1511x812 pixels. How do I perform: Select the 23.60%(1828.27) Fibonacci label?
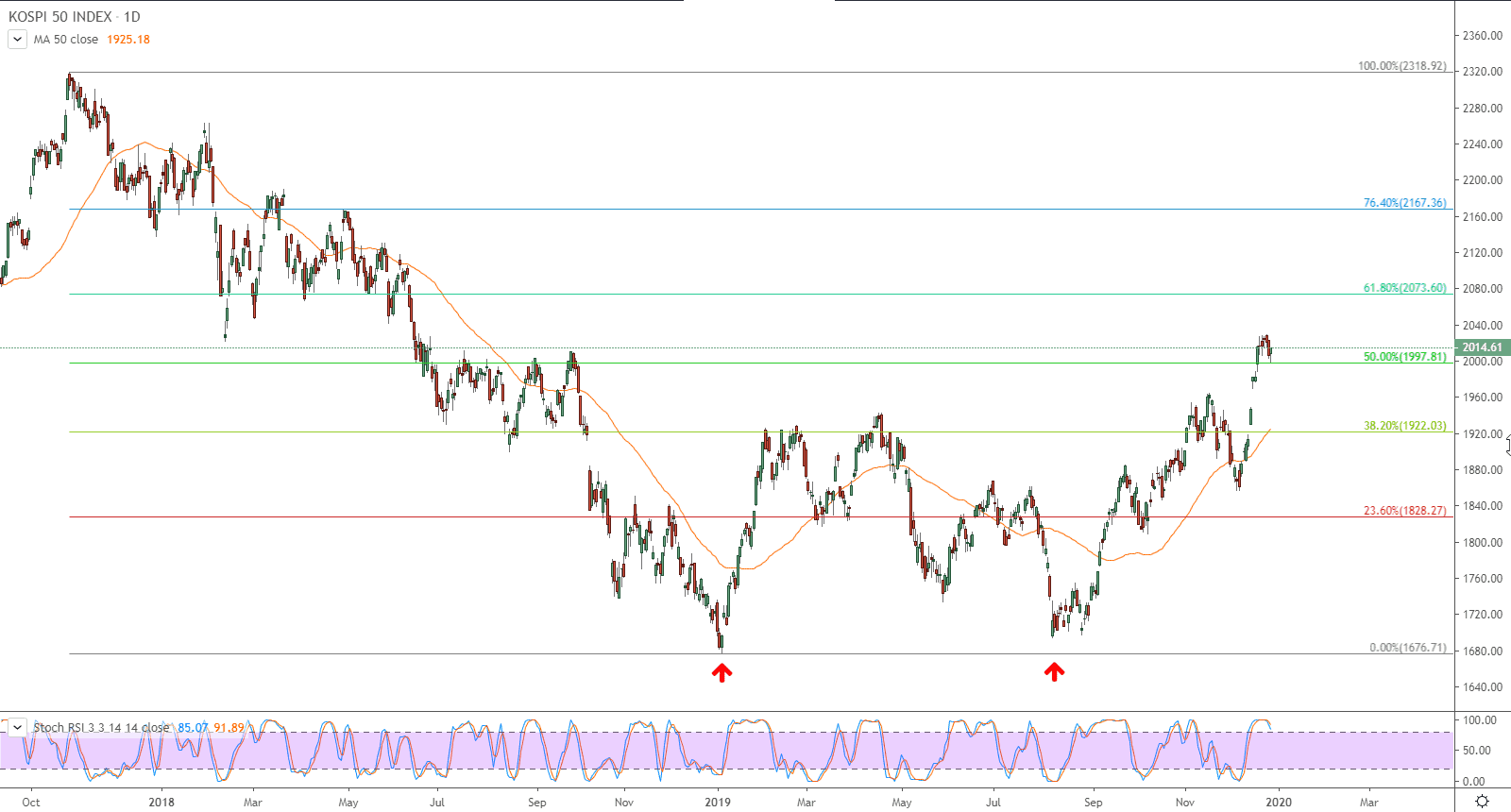1404,511
